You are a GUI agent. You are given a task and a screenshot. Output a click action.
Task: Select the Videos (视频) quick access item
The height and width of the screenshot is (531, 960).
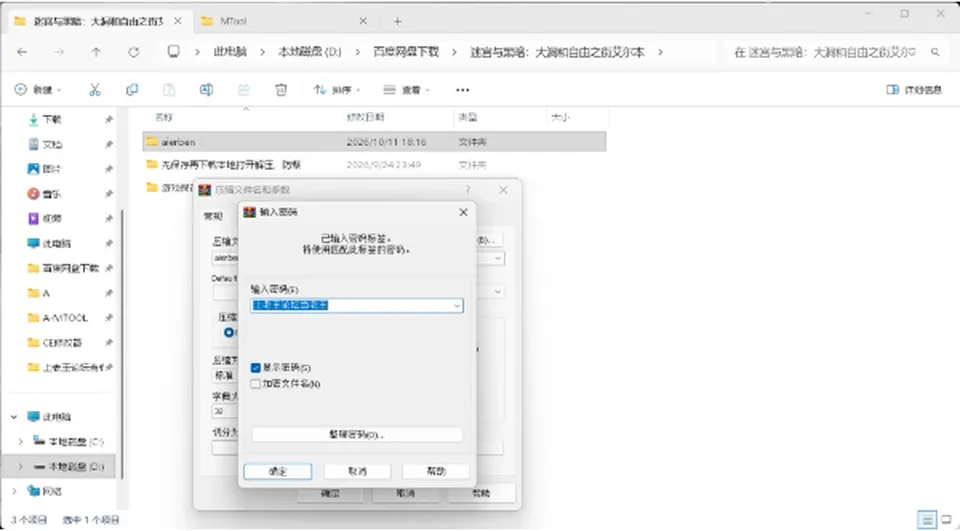45,218
